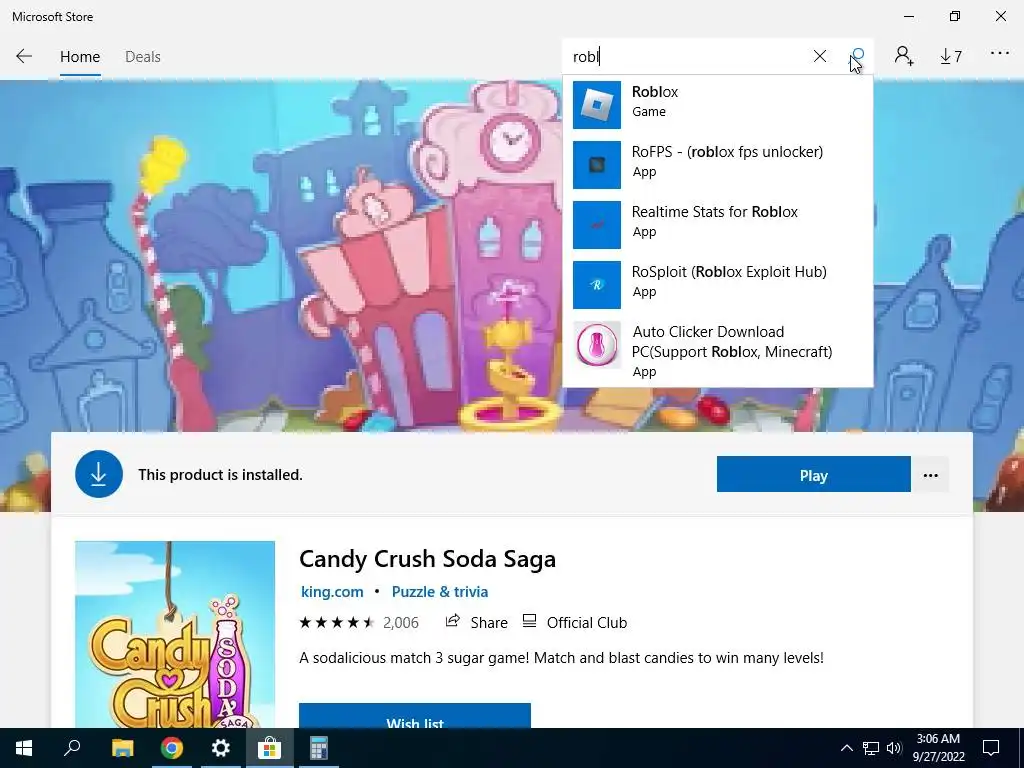Screen dimensions: 1024x768
Task: Select the Realtime Stats for Roblox suggestion
Action: pos(717,225)
